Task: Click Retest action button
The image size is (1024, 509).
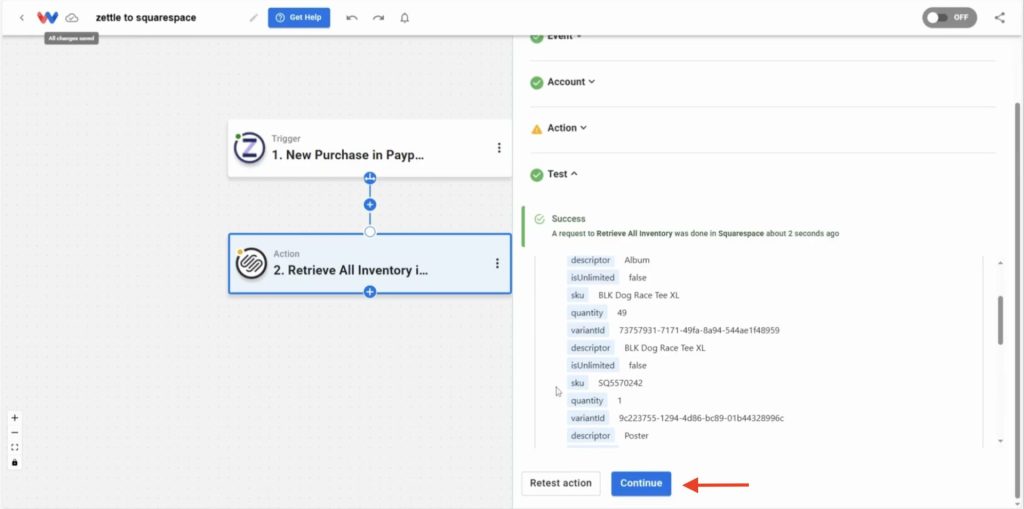Action: coord(561,484)
